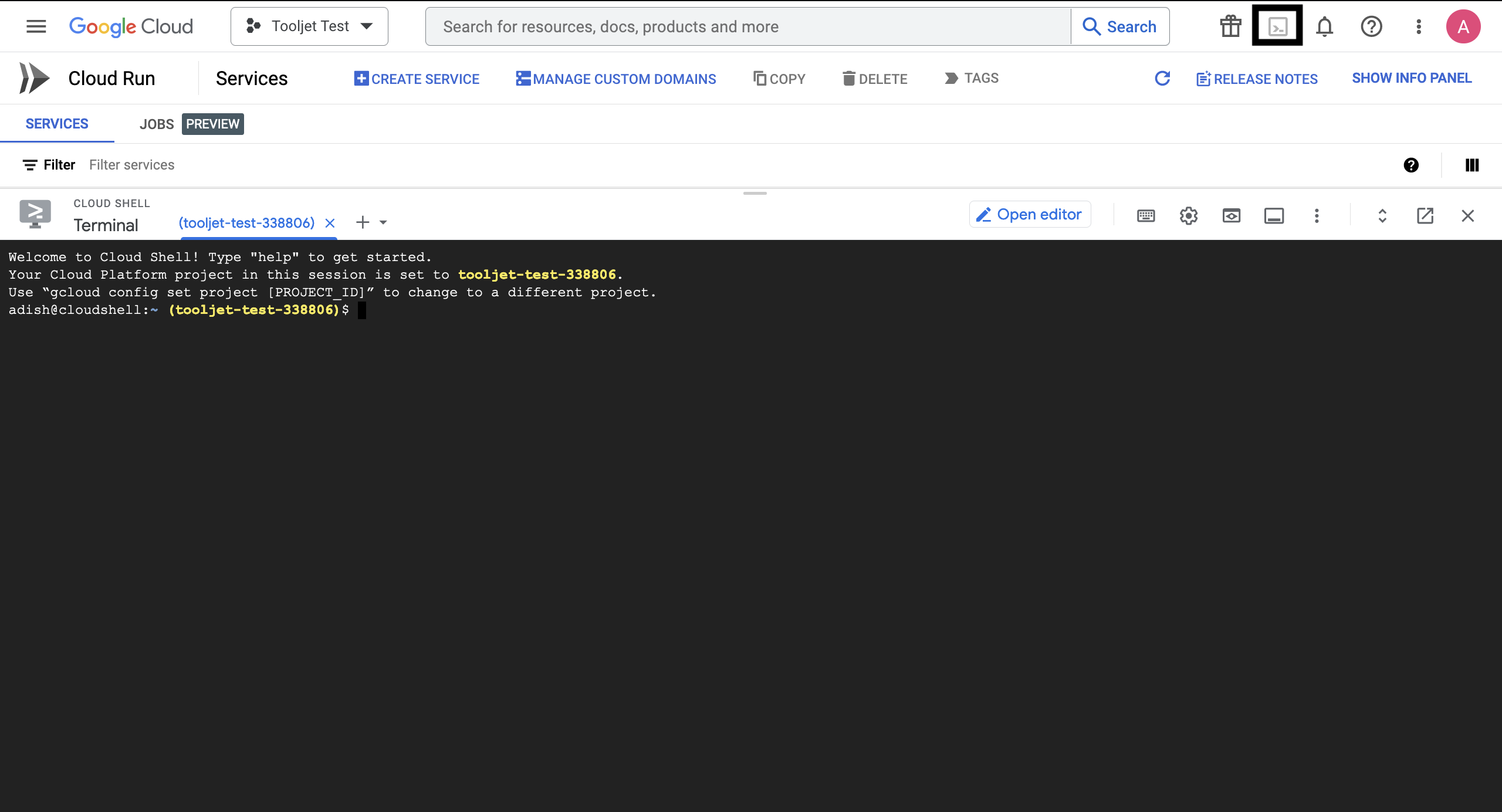Image resolution: width=1502 pixels, height=812 pixels.
Task: Toggle on-screen keyboard in Cloud Shell
Action: [x=1146, y=216]
